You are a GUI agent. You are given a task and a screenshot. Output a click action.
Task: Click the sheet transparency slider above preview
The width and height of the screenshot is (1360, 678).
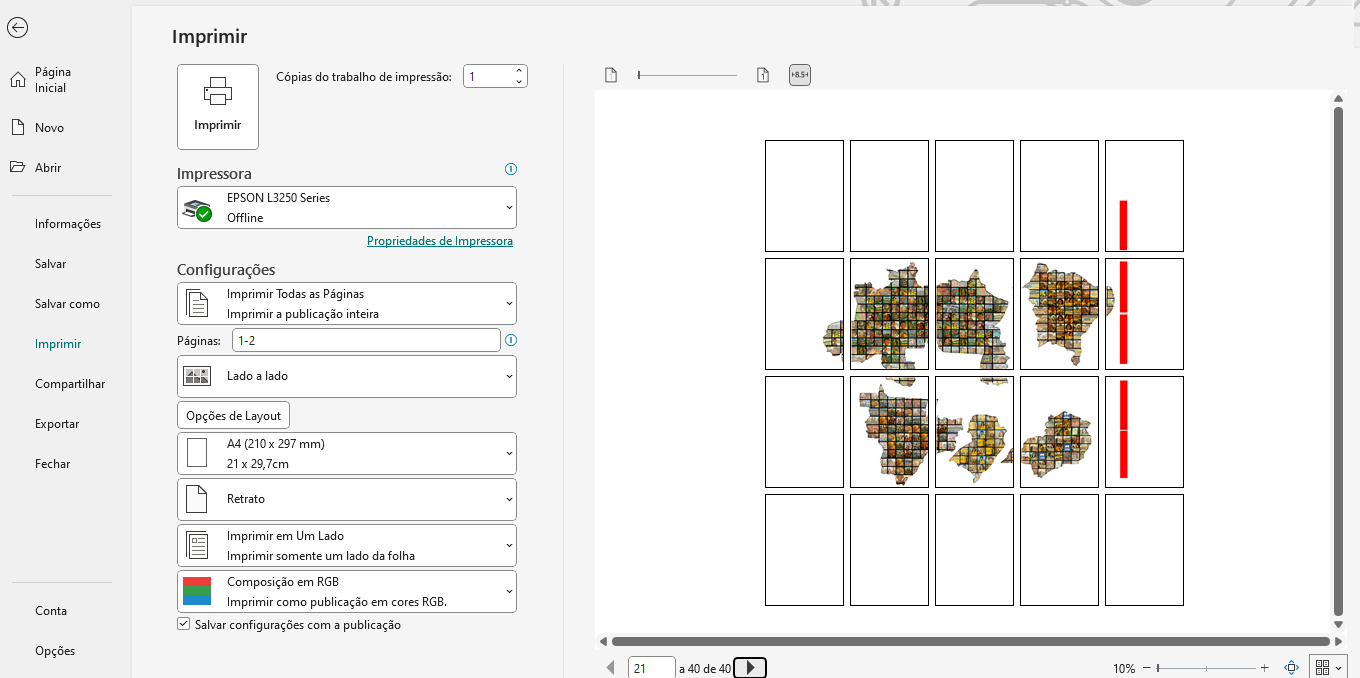point(687,75)
